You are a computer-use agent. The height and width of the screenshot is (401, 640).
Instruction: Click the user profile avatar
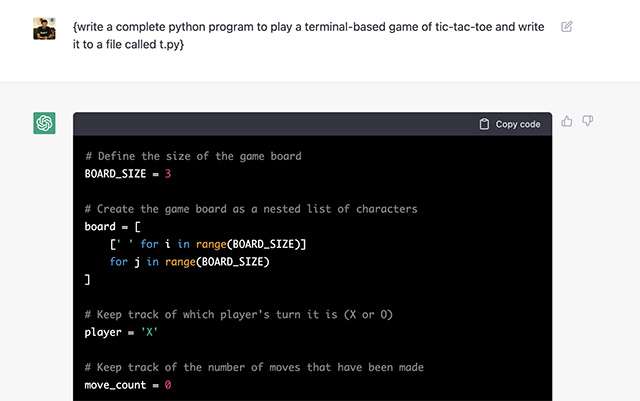pyautogui.click(x=44, y=28)
